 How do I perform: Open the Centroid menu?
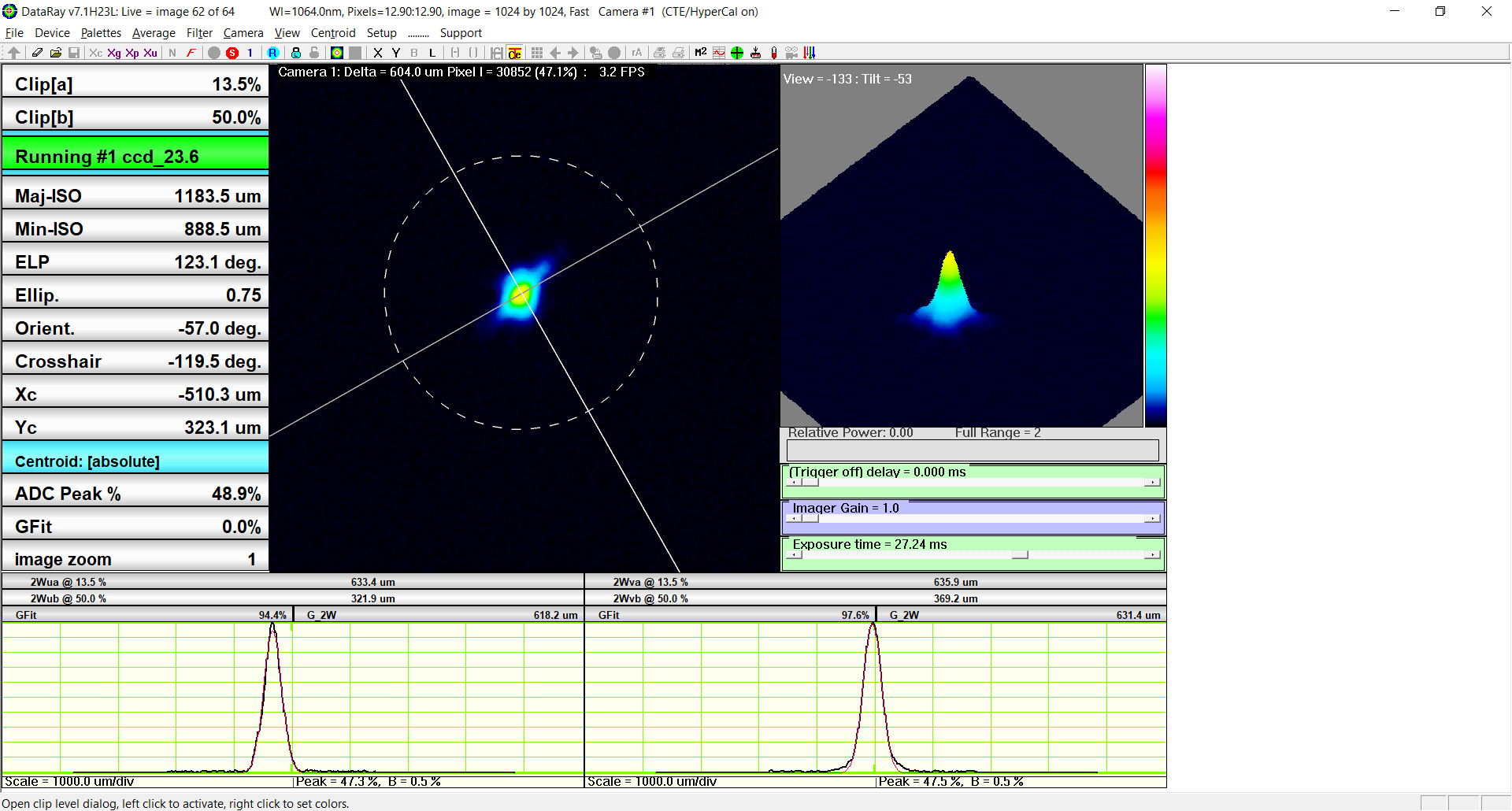click(333, 33)
